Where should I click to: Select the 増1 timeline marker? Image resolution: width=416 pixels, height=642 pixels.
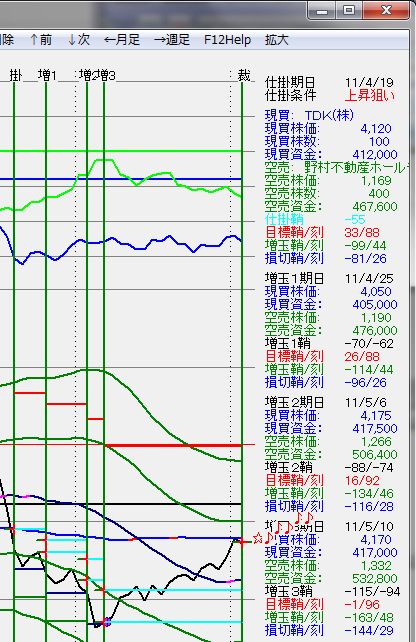tap(47, 75)
